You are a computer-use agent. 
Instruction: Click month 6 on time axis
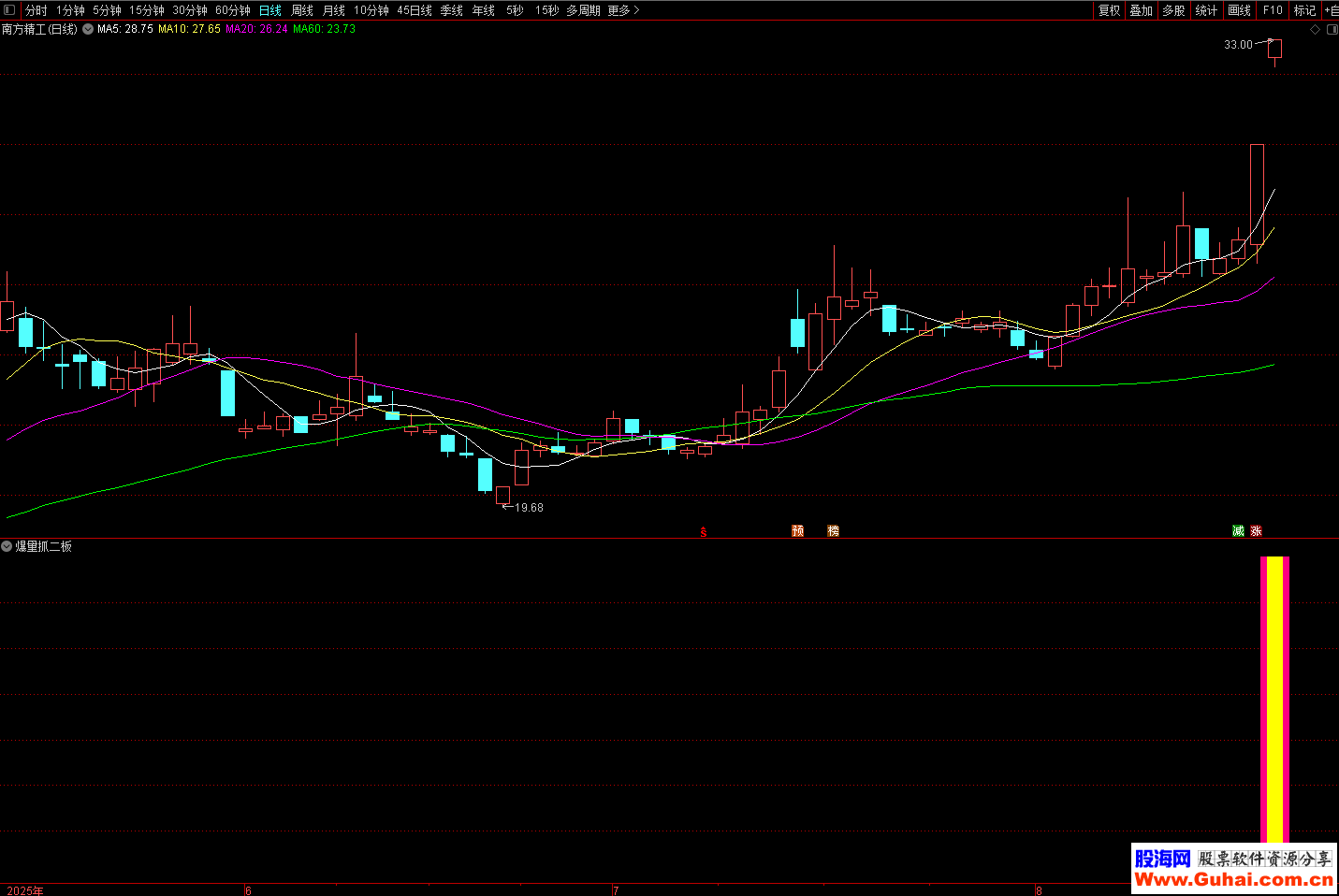248,890
